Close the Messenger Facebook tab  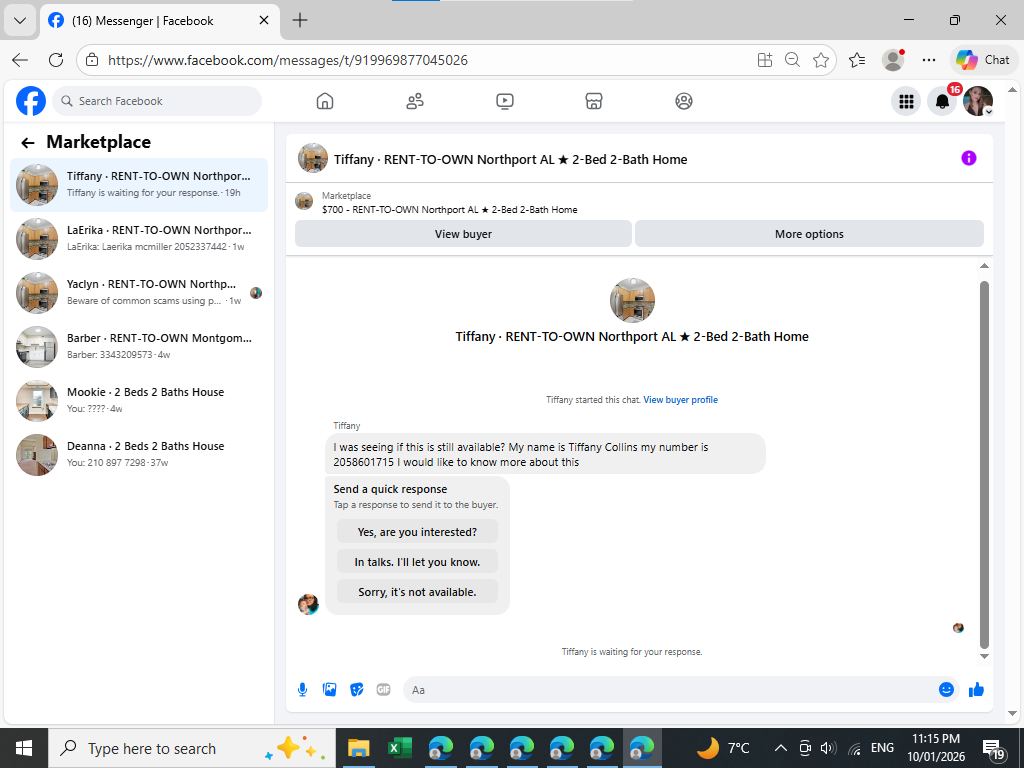pyautogui.click(x=264, y=20)
